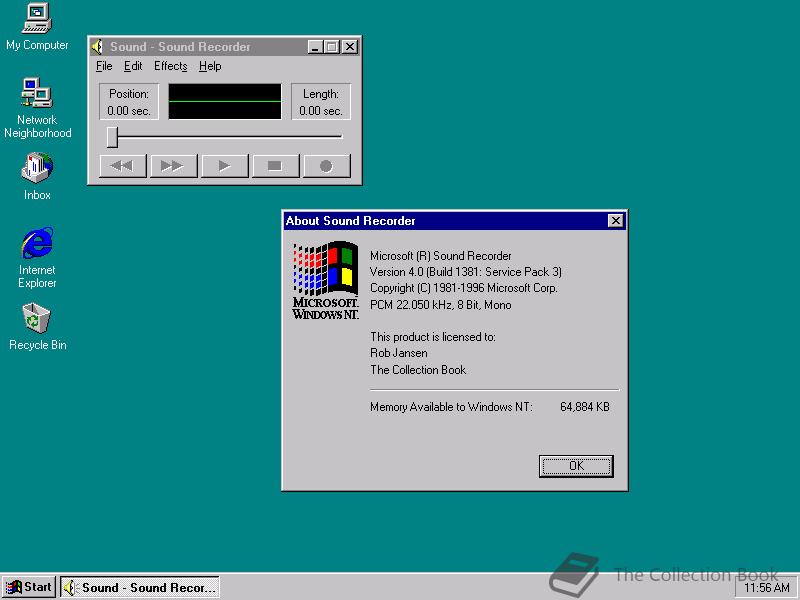Screen dimensions: 800x600
Task: Close the Sound Recorder window
Action: point(349,47)
